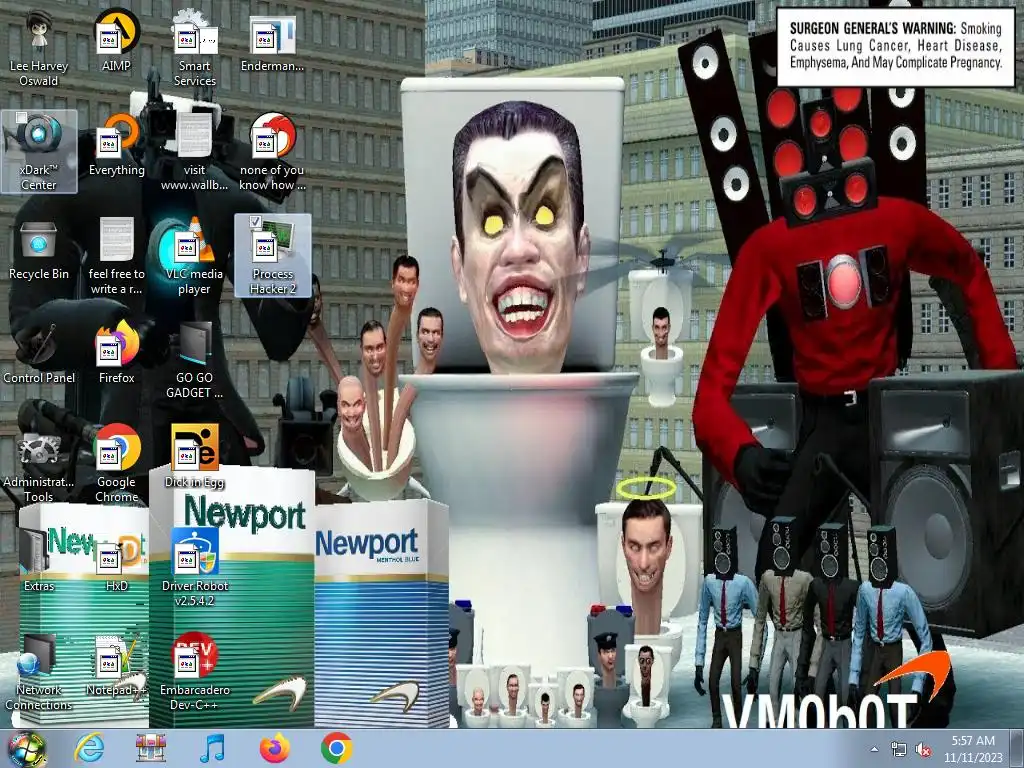The image size is (1024, 768).
Task: Open the Lee Harvey Oswald desktop icon
Action: 39,49
